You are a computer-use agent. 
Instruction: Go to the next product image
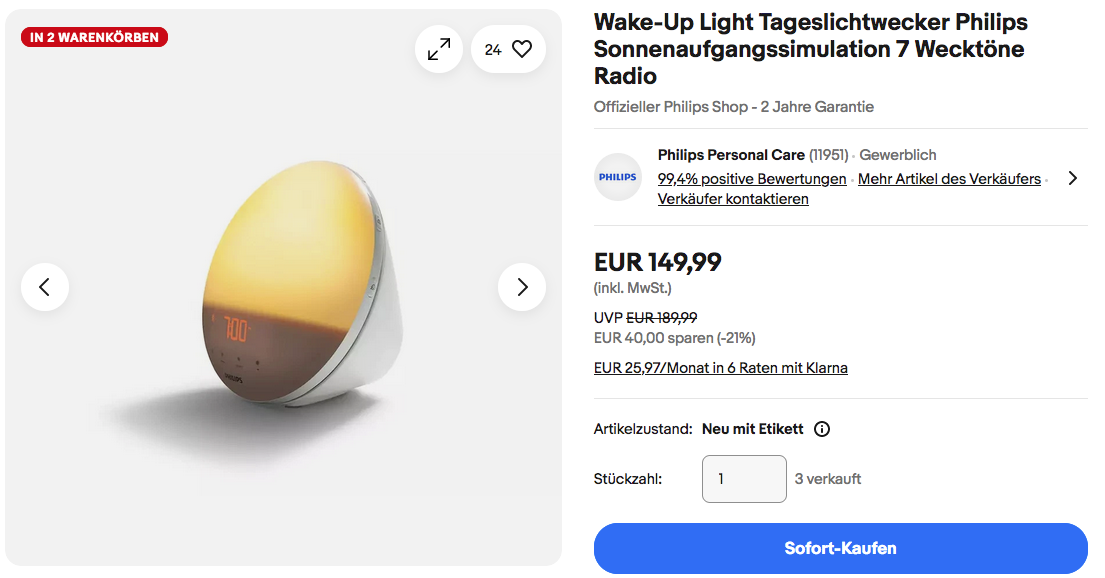click(522, 287)
